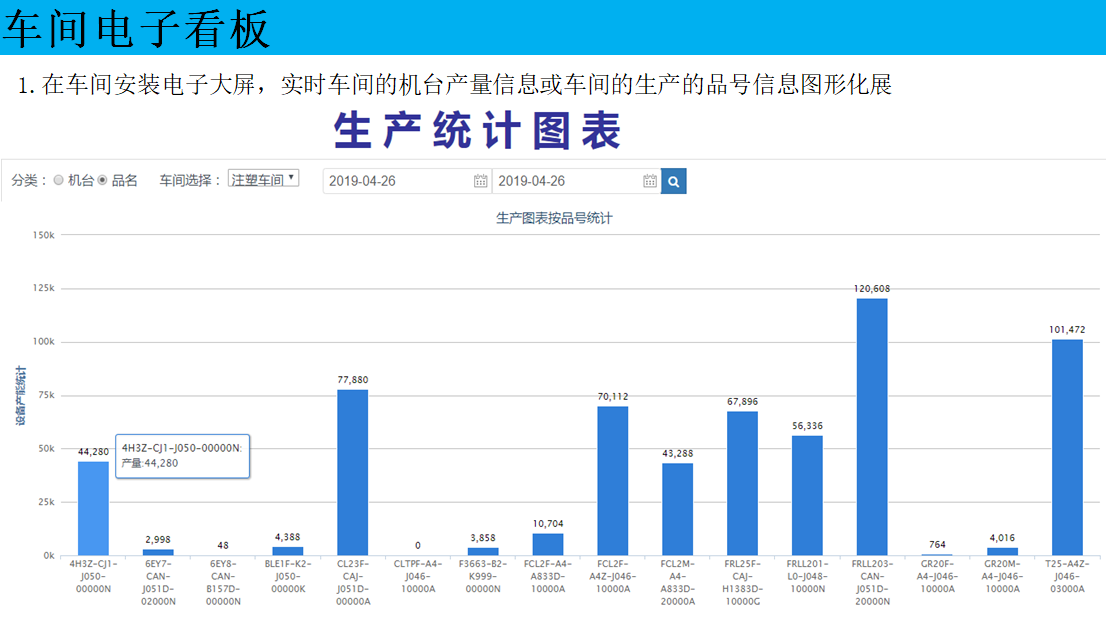Select the tallest bar FRLL203-CAN-J051D-20000N
1106x621 pixels.
872,427
